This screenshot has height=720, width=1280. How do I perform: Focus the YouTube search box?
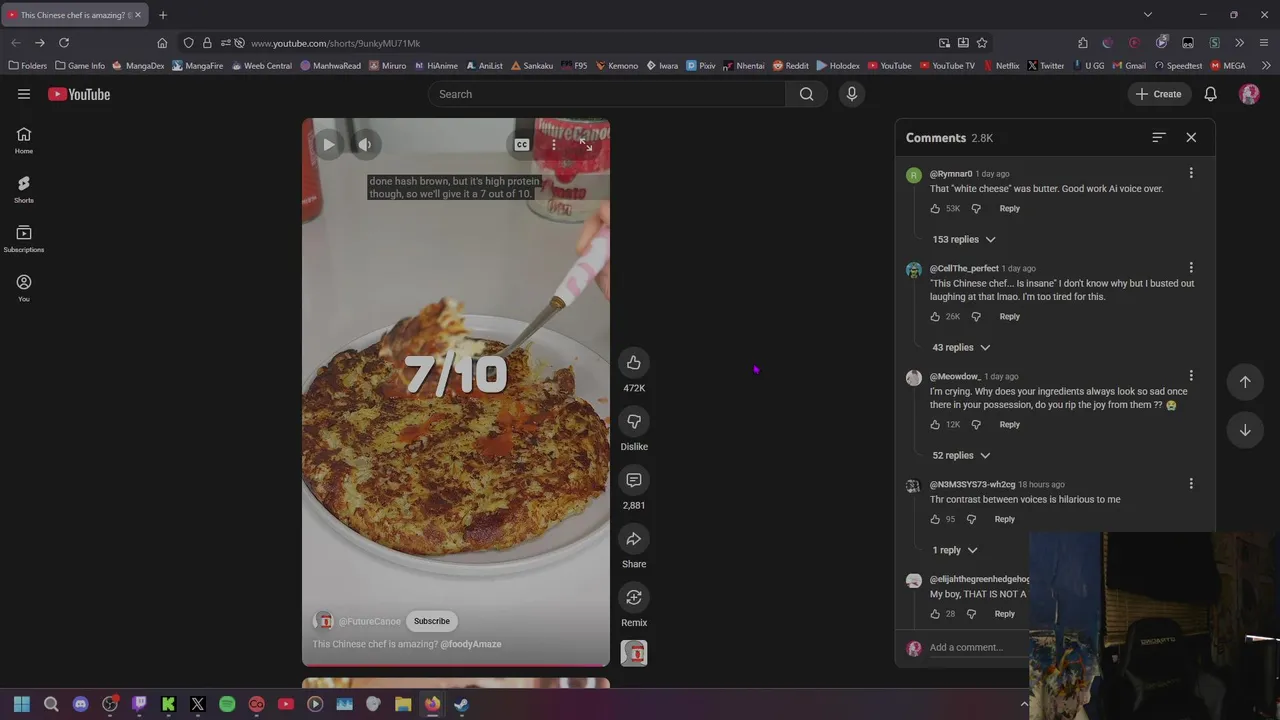click(x=607, y=94)
